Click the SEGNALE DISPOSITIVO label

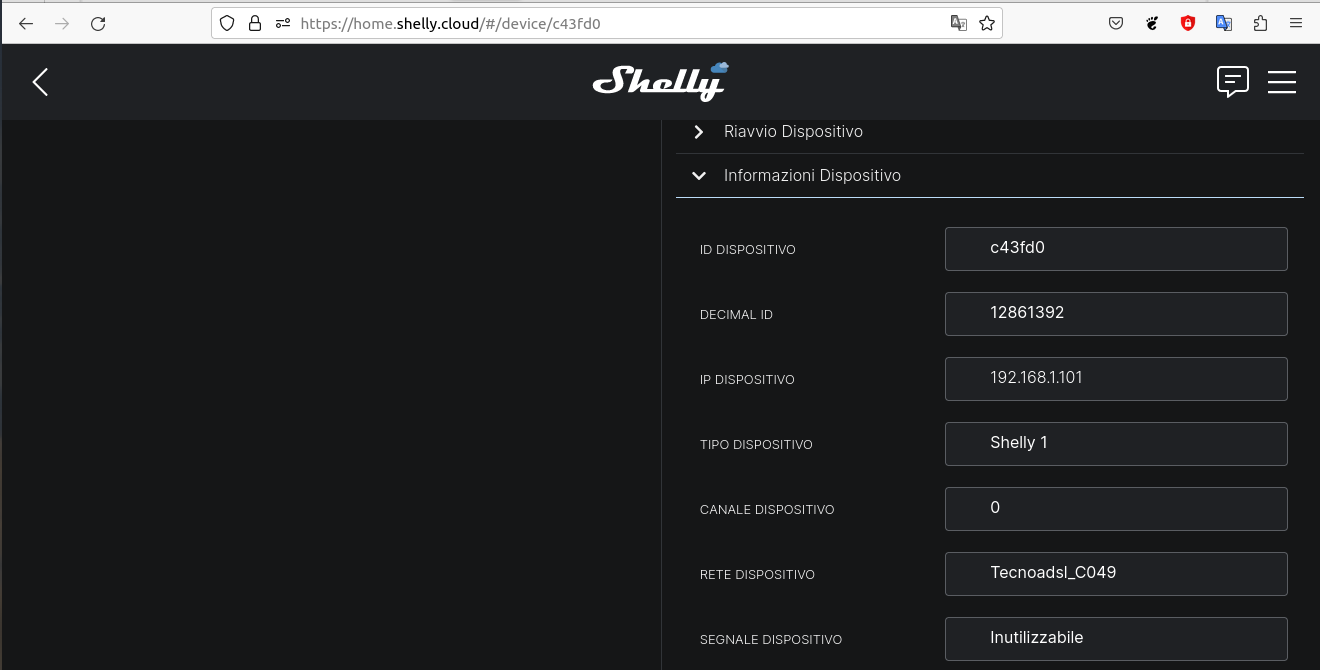771,640
